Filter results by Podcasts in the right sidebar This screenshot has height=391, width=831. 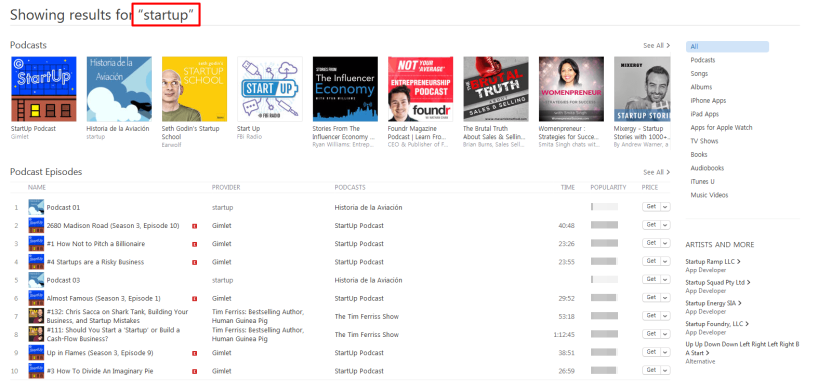pyautogui.click(x=703, y=60)
